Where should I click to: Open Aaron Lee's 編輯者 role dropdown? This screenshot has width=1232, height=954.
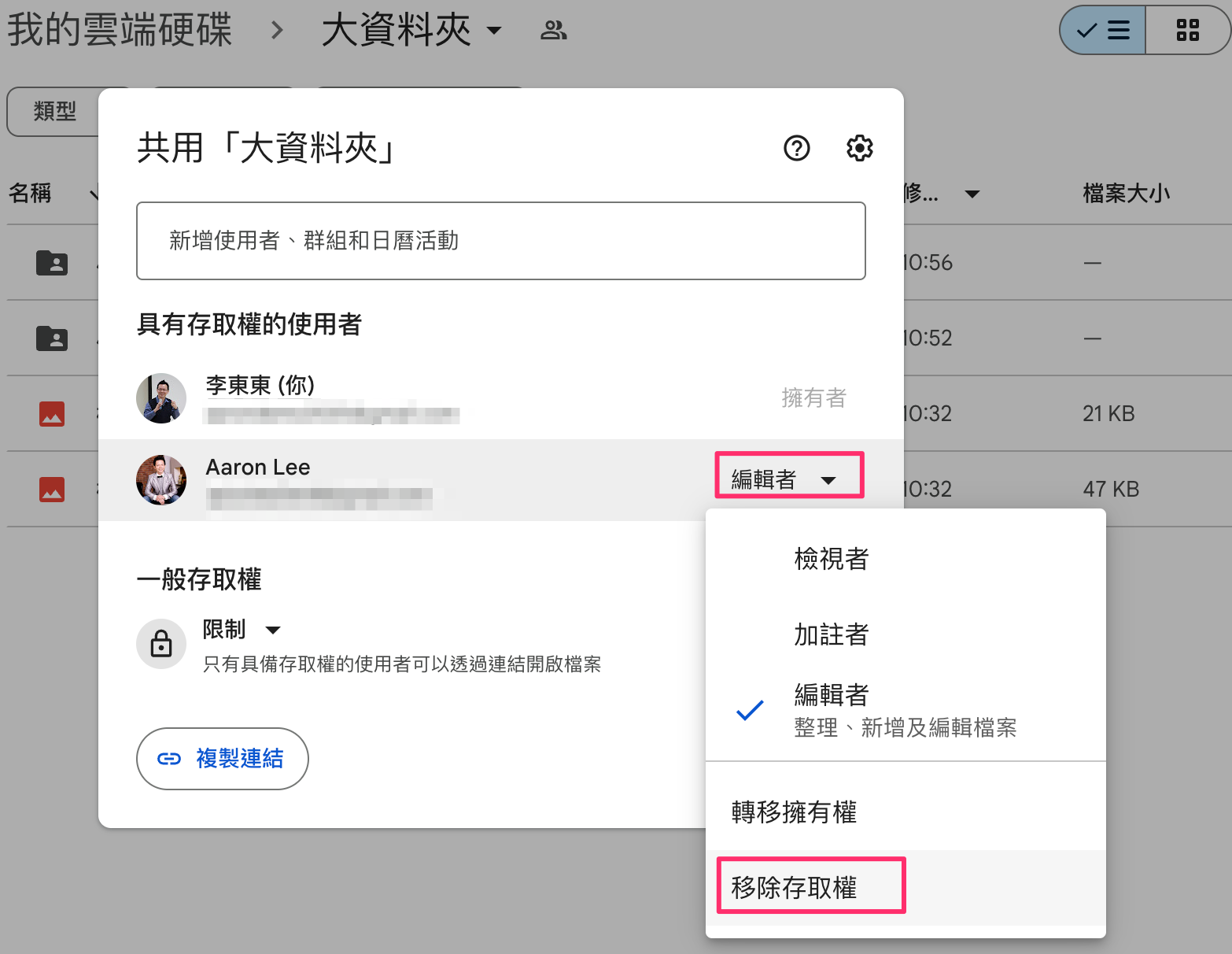788,479
